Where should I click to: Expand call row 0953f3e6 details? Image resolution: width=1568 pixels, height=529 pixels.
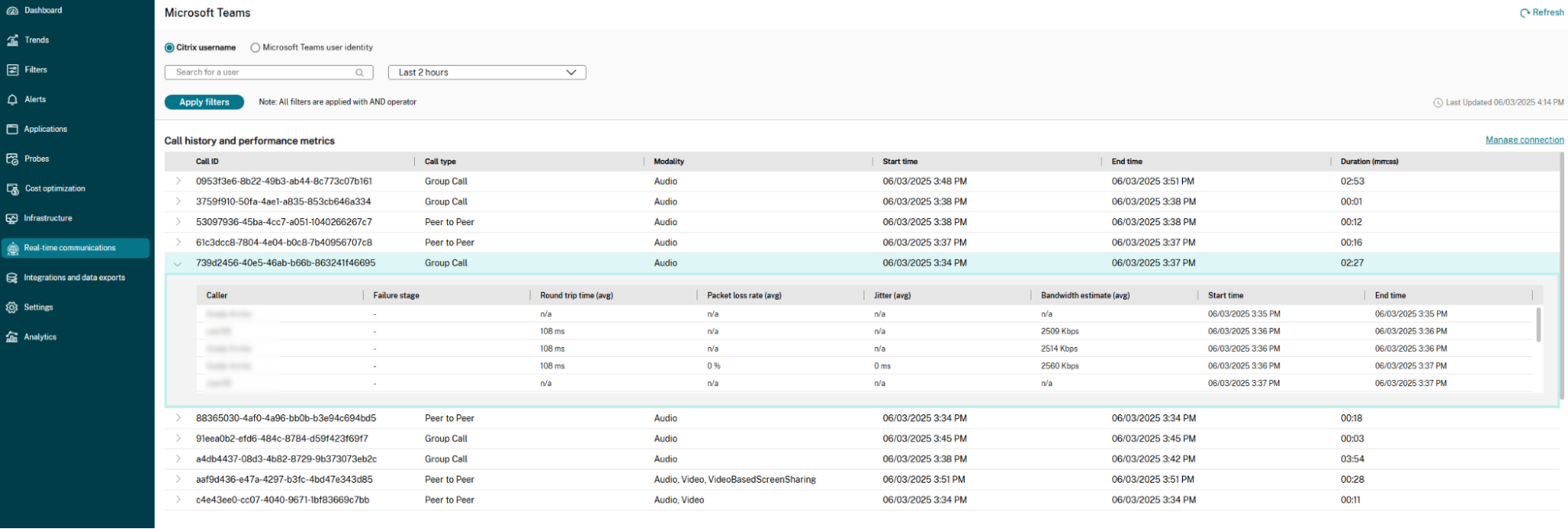pyautogui.click(x=178, y=181)
